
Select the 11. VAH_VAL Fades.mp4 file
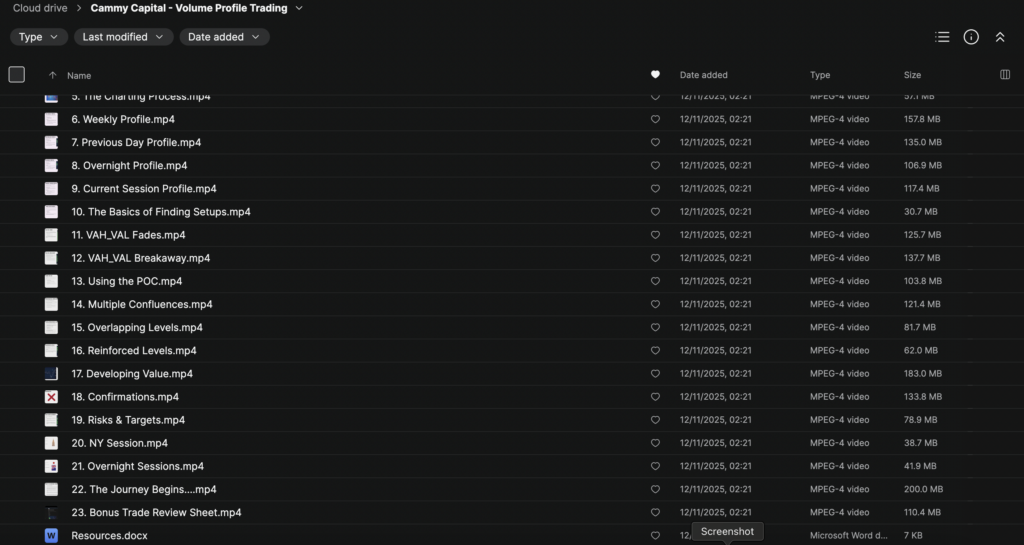coord(128,235)
